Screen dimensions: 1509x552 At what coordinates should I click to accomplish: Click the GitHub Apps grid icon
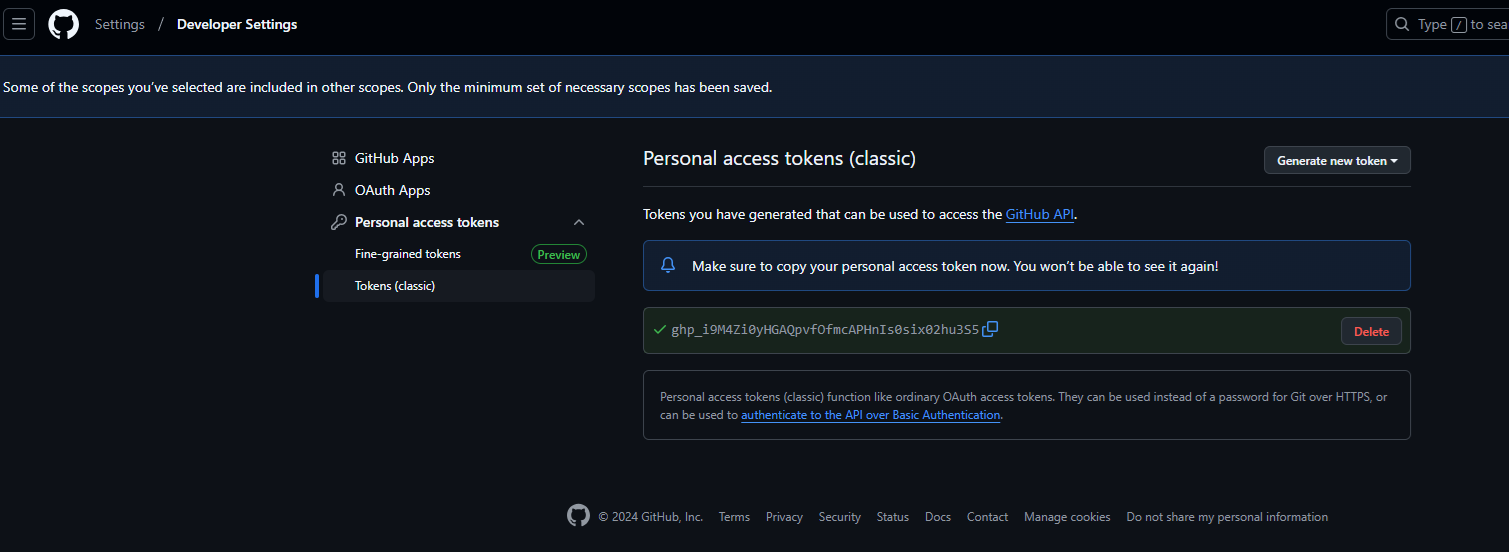339,158
